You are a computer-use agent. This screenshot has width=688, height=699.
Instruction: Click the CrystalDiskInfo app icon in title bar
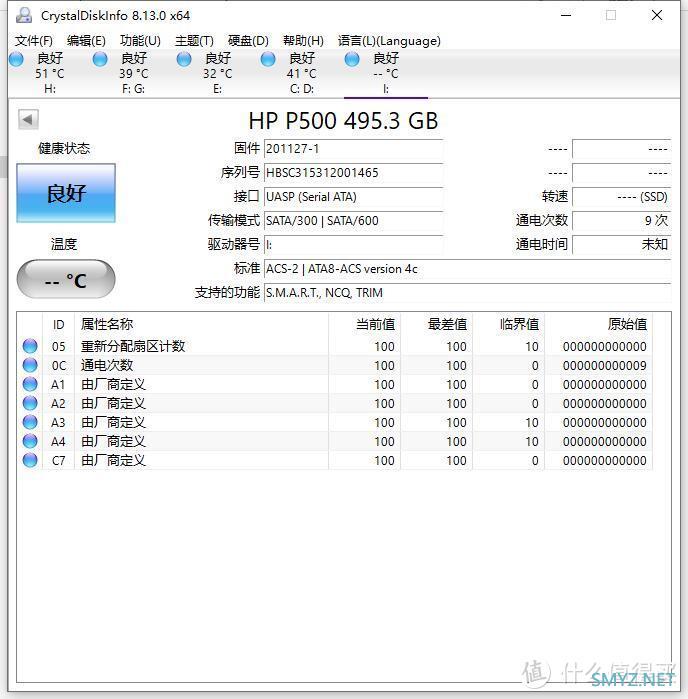(24, 16)
